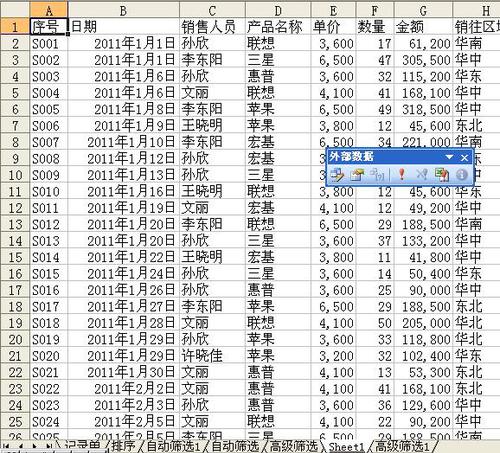Click product 宏基 in row S007
500x453 pixels.
278,142
